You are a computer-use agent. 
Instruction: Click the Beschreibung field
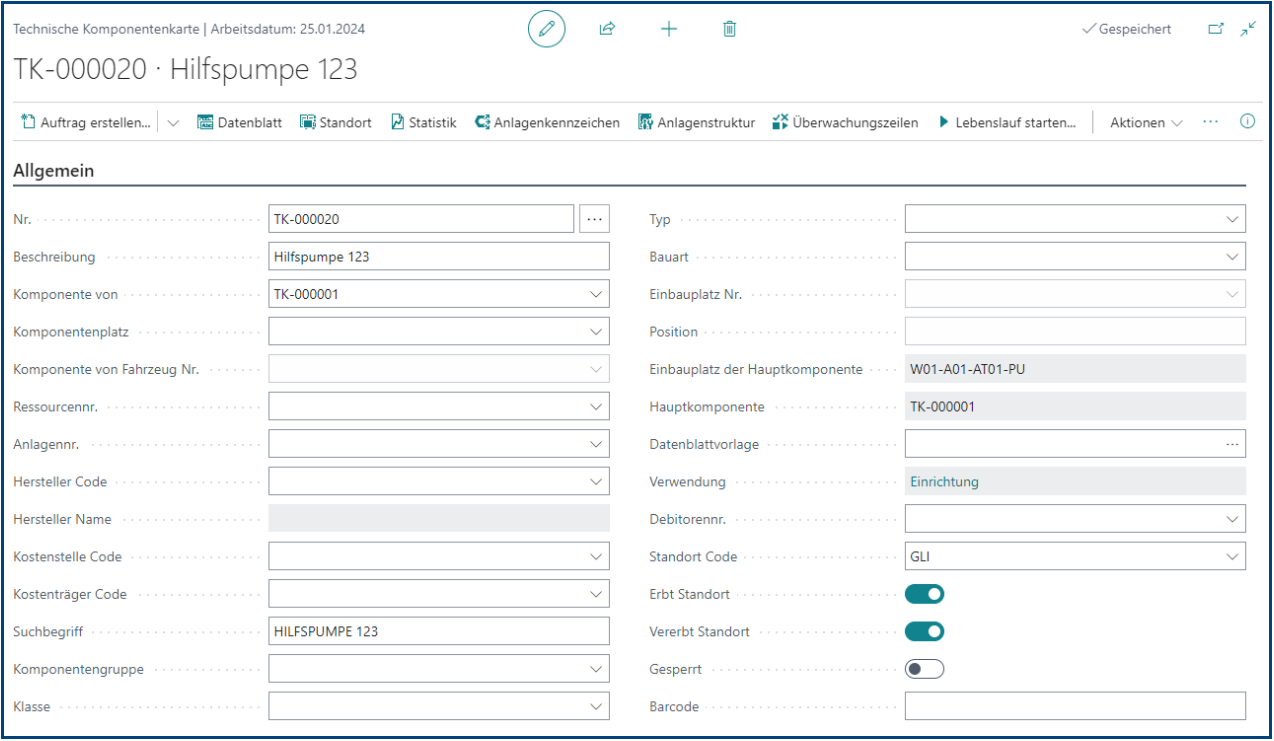coord(438,256)
